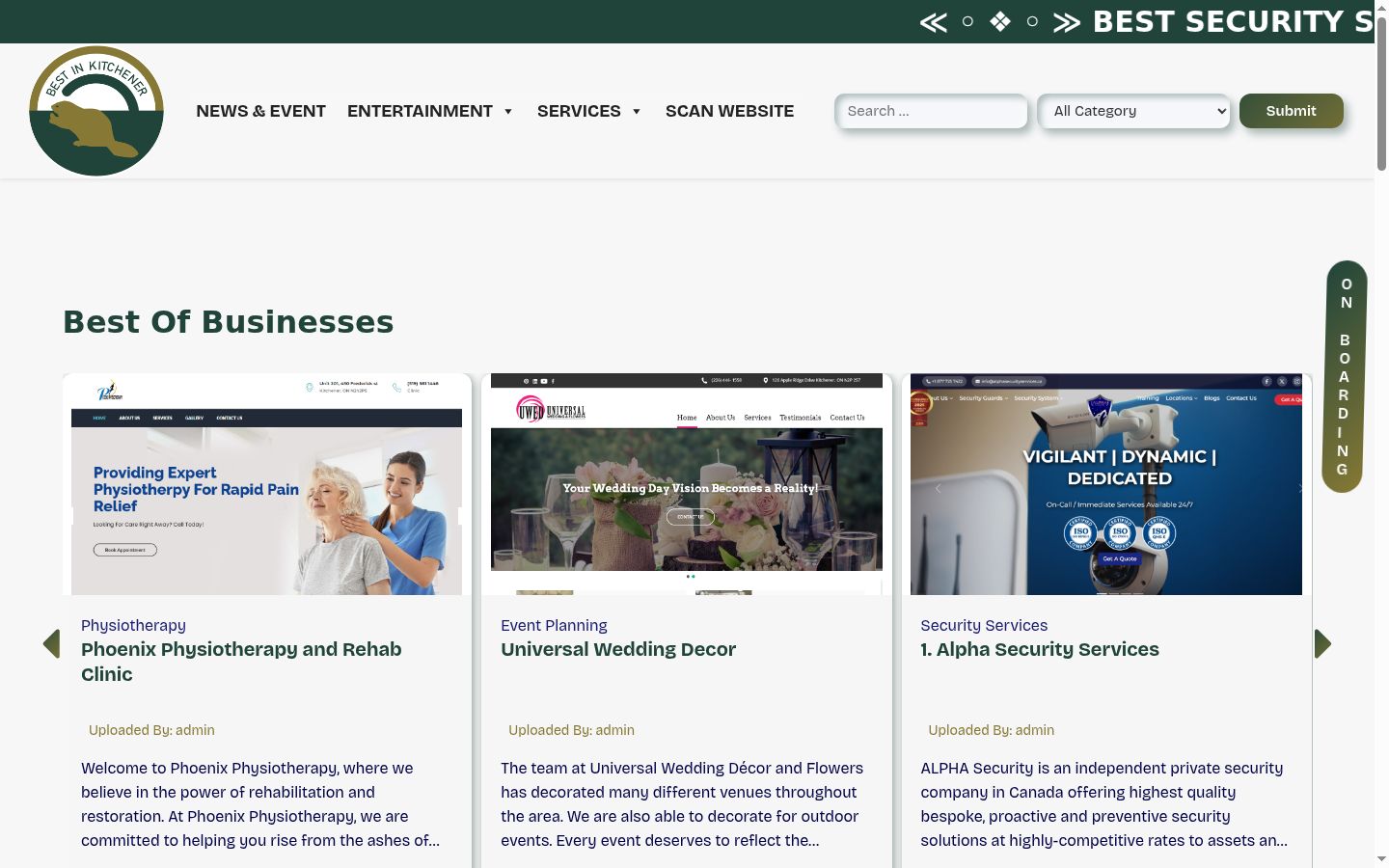Select the Physiotherapy category link
The image size is (1389, 868).
[x=133, y=625]
